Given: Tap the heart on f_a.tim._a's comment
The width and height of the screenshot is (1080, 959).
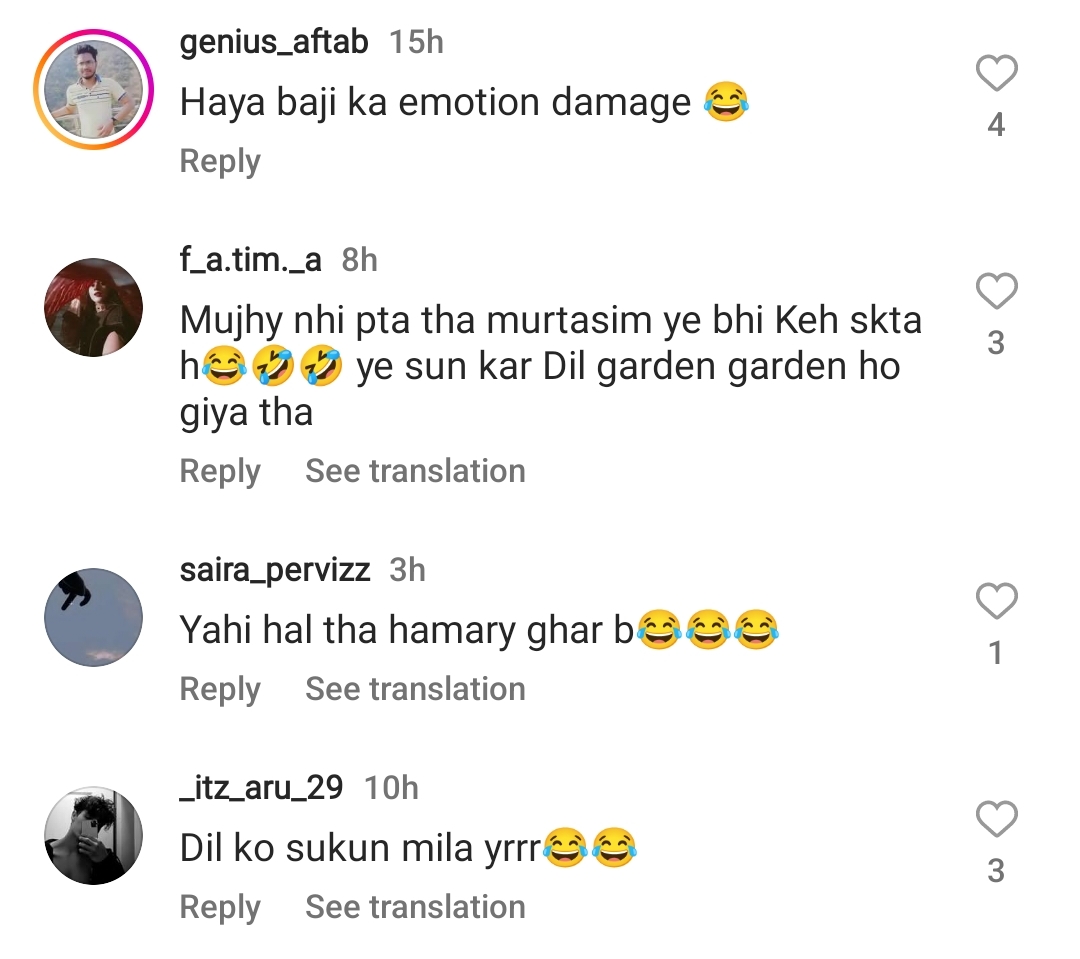Looking at the screenshot, I should click(997, 293).
